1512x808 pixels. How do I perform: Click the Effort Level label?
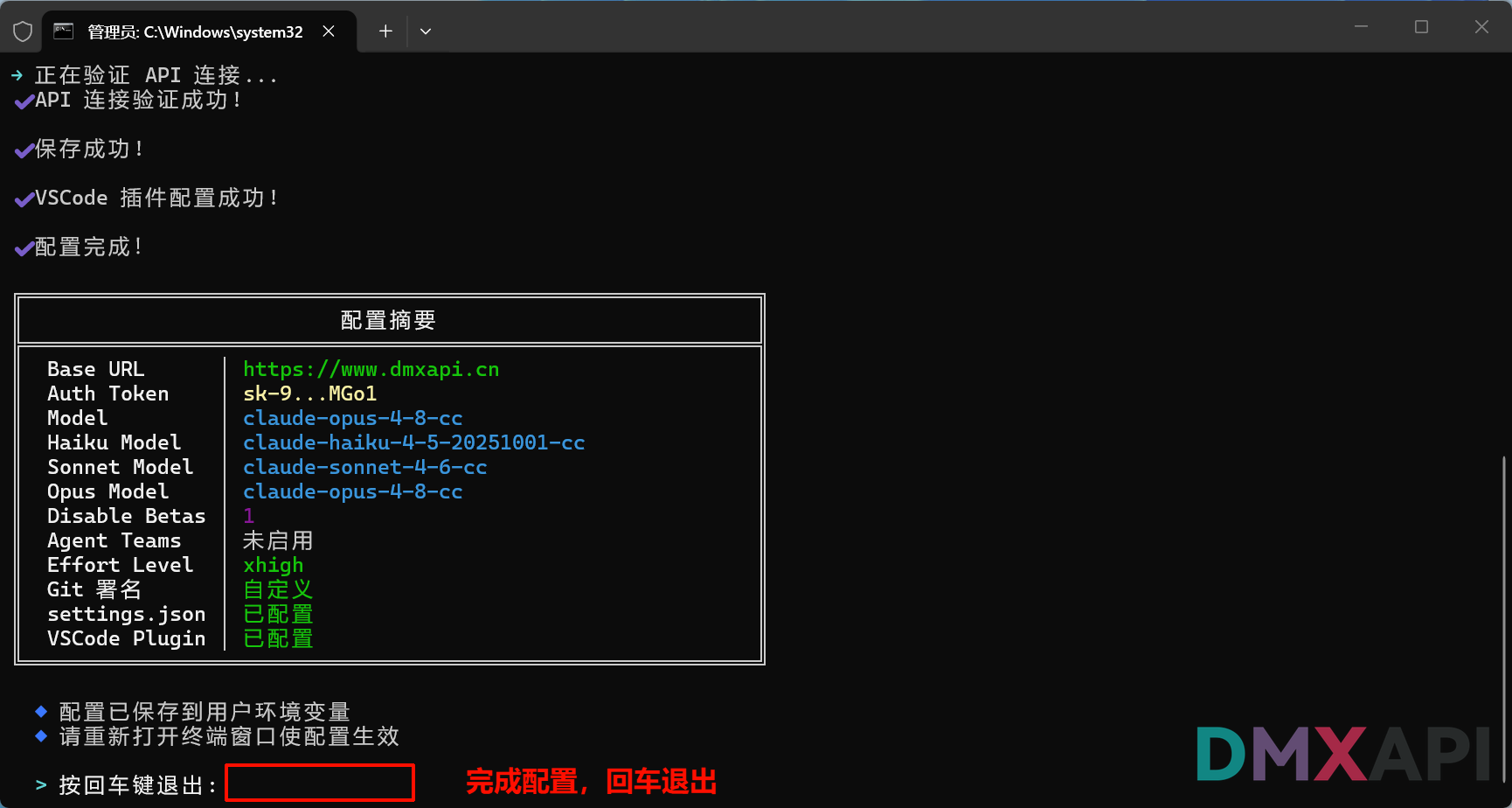click(121, 565)
